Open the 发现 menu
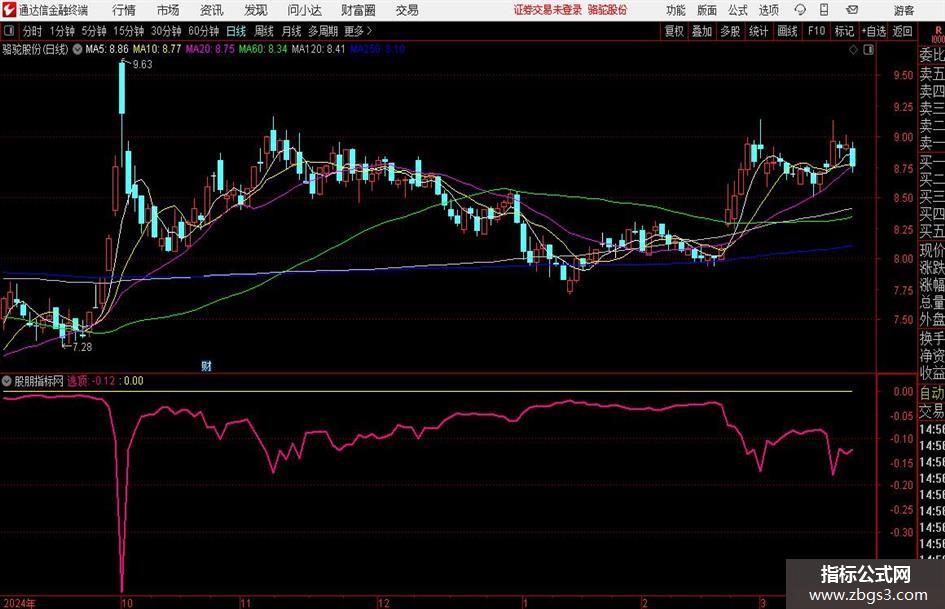Viewport: 945px width, 609px height. tap(256, 10)
